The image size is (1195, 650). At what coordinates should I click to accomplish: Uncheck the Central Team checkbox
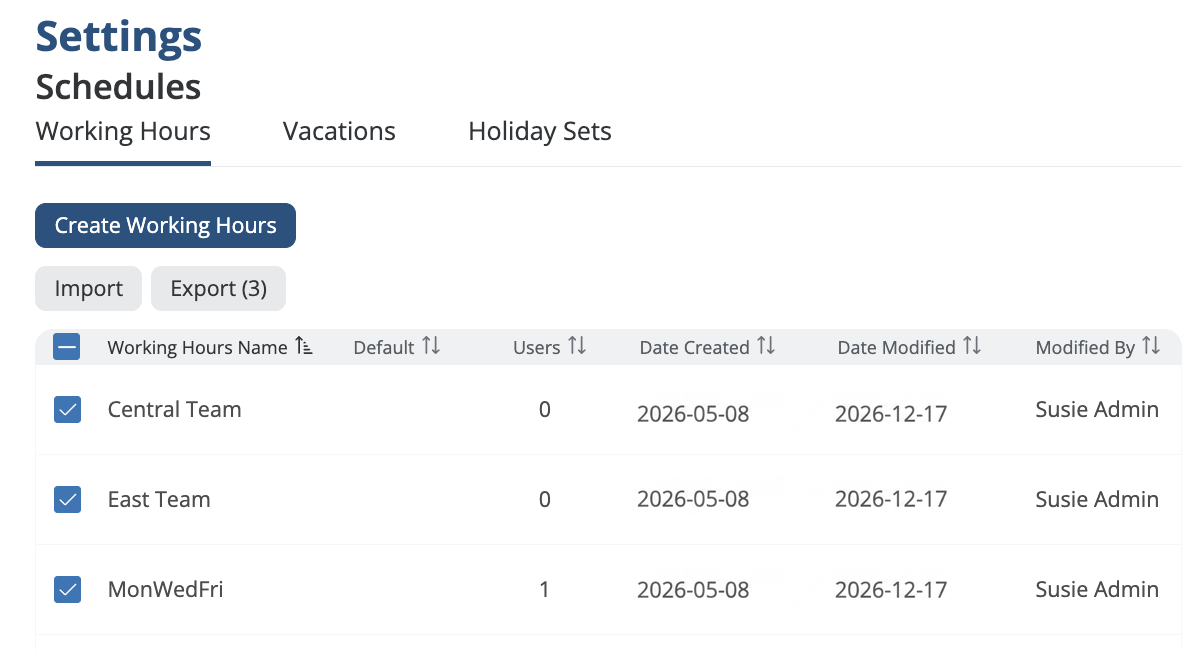click(x=67, y=409)
